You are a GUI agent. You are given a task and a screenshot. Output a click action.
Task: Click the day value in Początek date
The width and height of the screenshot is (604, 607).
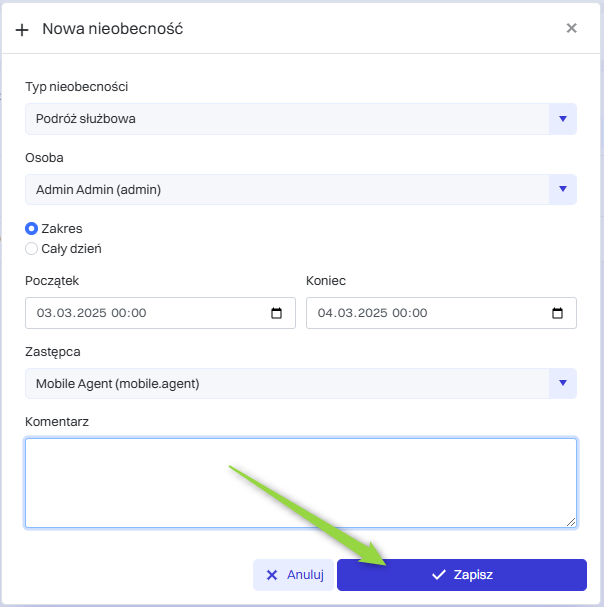click(44, 313)
